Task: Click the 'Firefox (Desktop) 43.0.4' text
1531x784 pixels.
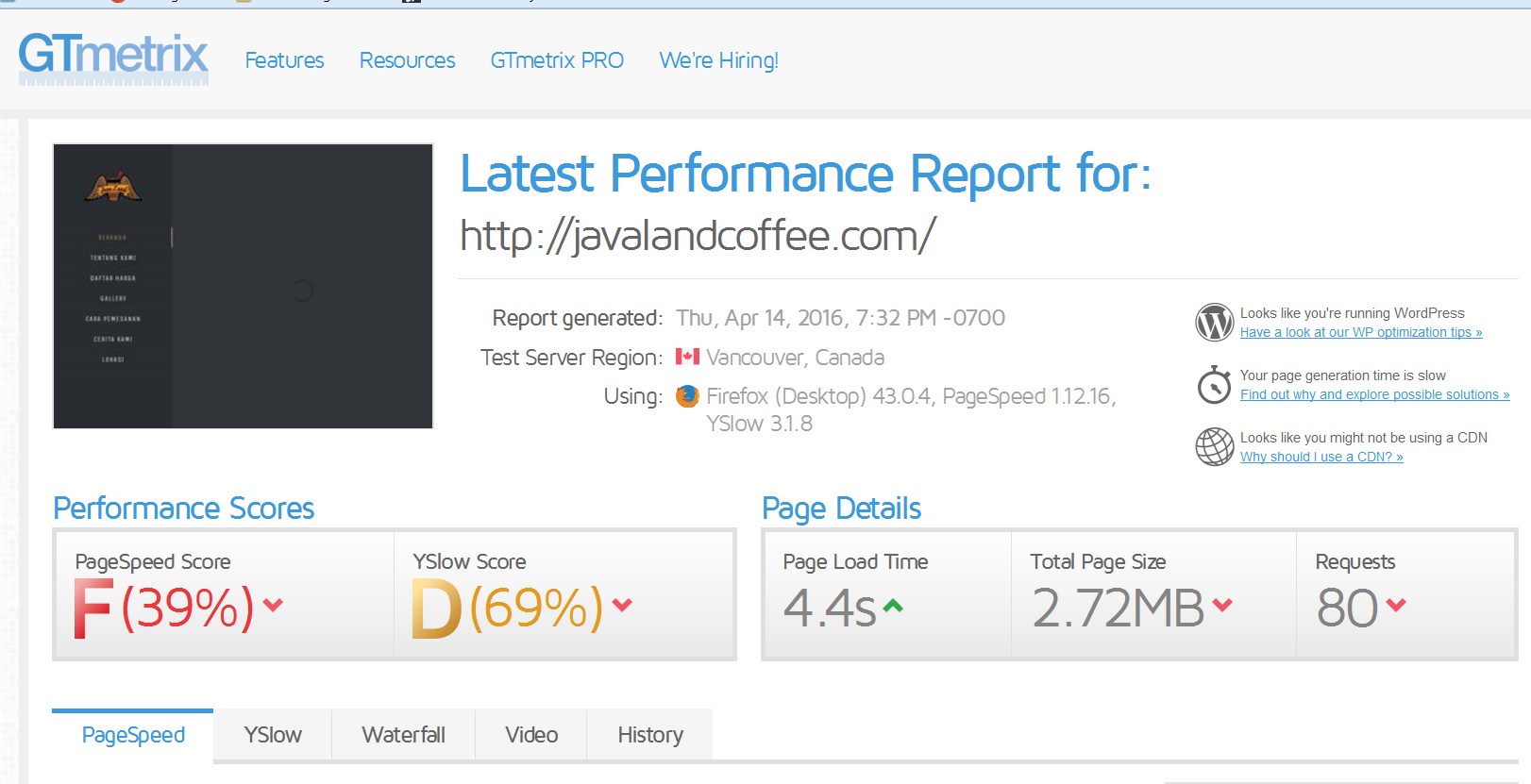Action: pyautogui.click(x=820, y=396)
